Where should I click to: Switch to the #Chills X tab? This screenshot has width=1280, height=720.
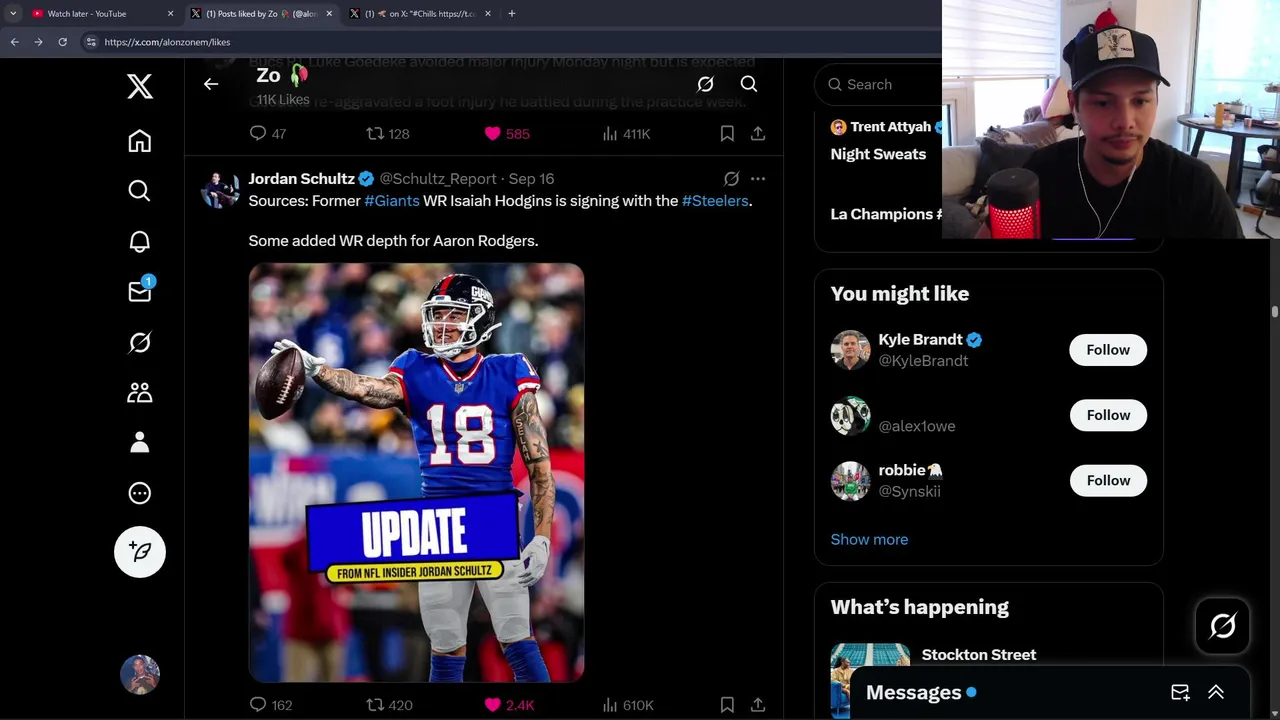pyautogui.click(x=420, y=14)
